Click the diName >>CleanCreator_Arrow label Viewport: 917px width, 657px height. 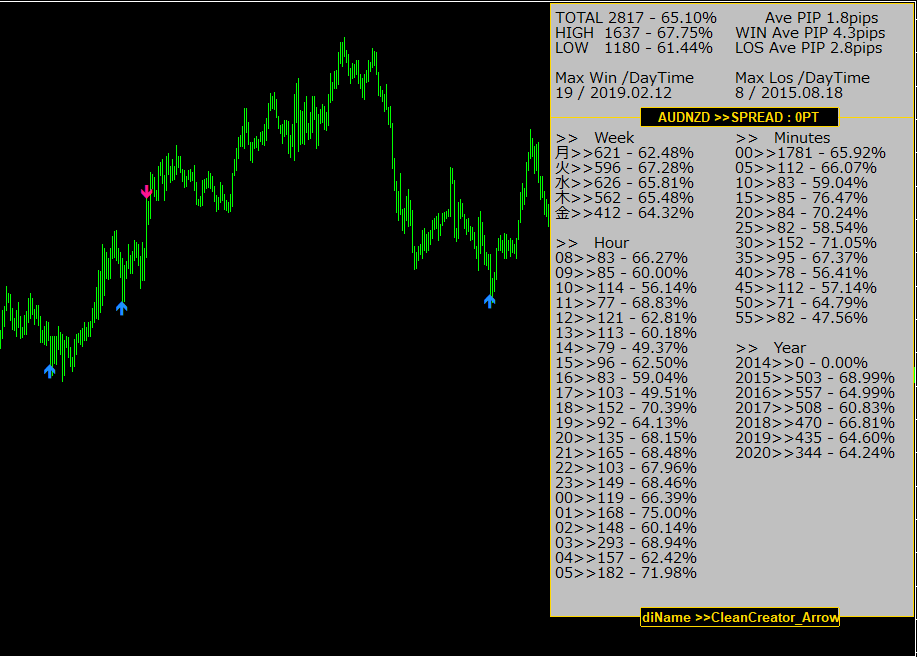(740, 617)
